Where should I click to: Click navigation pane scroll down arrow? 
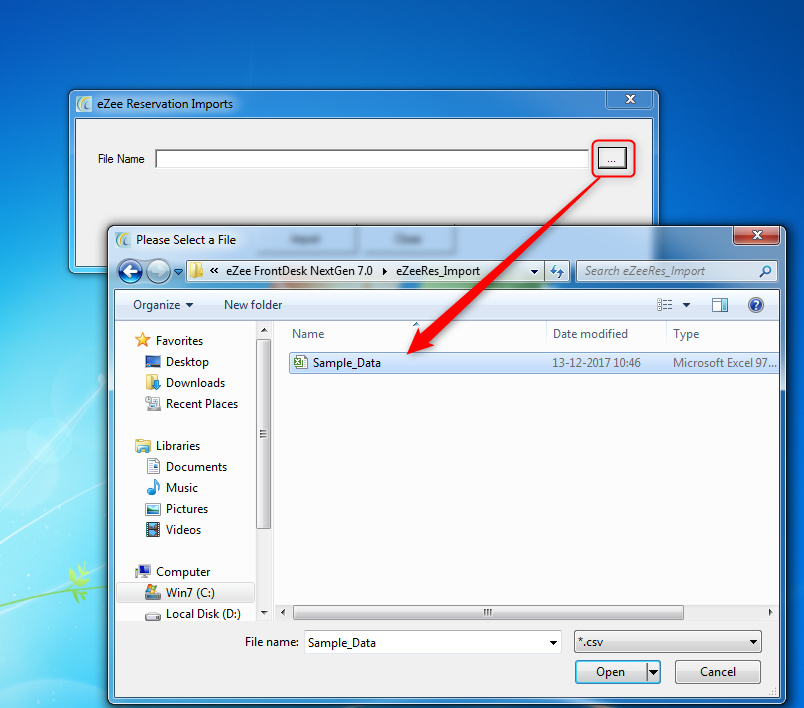coord(264,613)
